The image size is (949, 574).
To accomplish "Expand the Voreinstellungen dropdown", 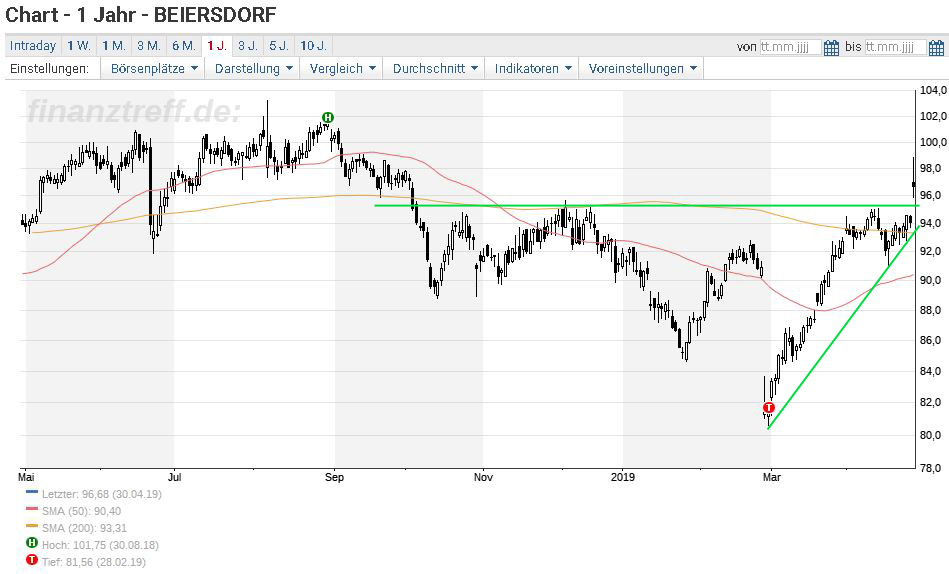I will [x=642, y=68].
